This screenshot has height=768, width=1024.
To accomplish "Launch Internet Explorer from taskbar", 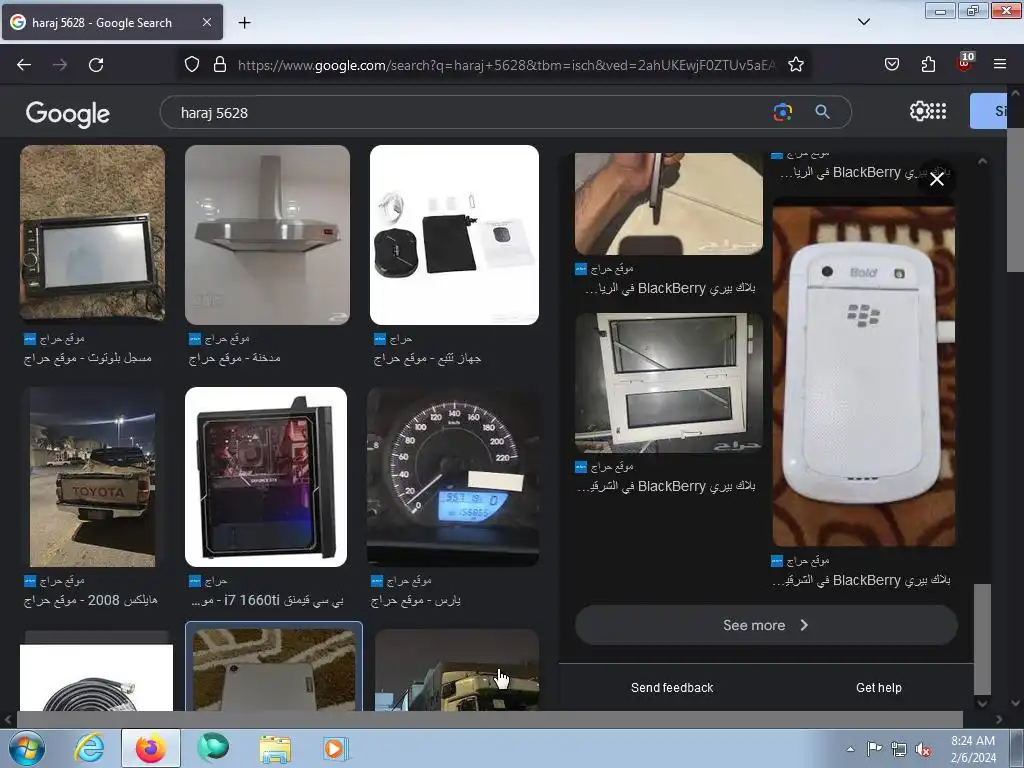I will pyautogui.click(x=89, y=748).
